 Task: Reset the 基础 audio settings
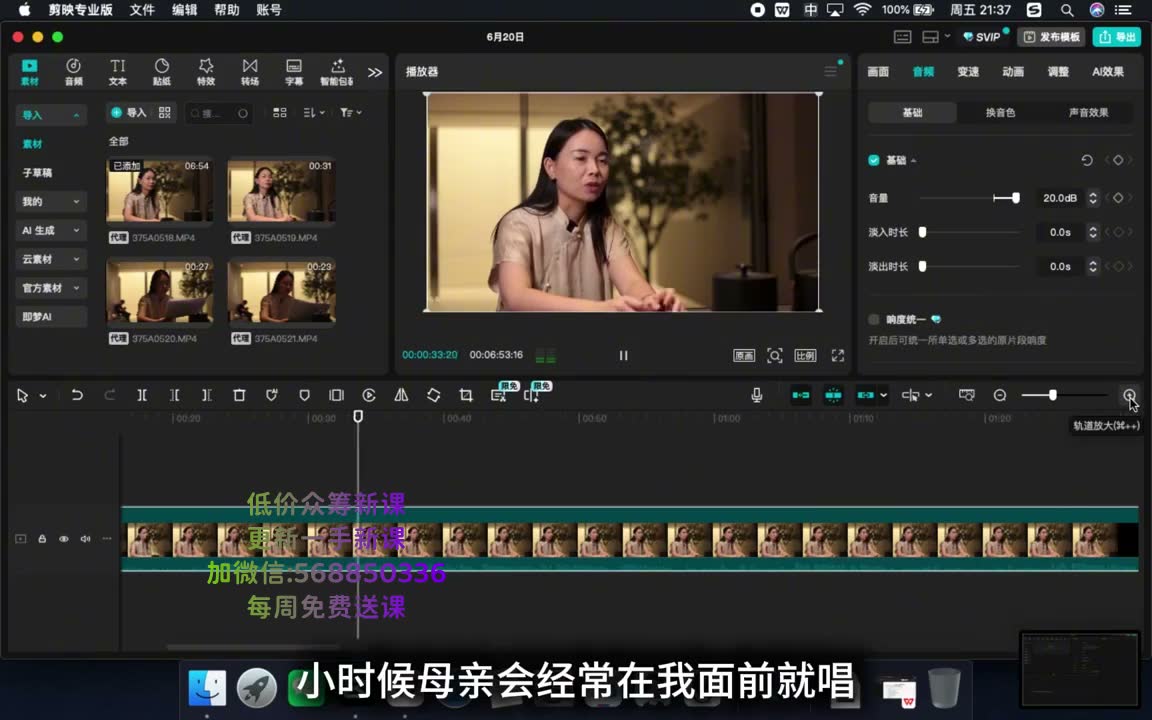1087,160
